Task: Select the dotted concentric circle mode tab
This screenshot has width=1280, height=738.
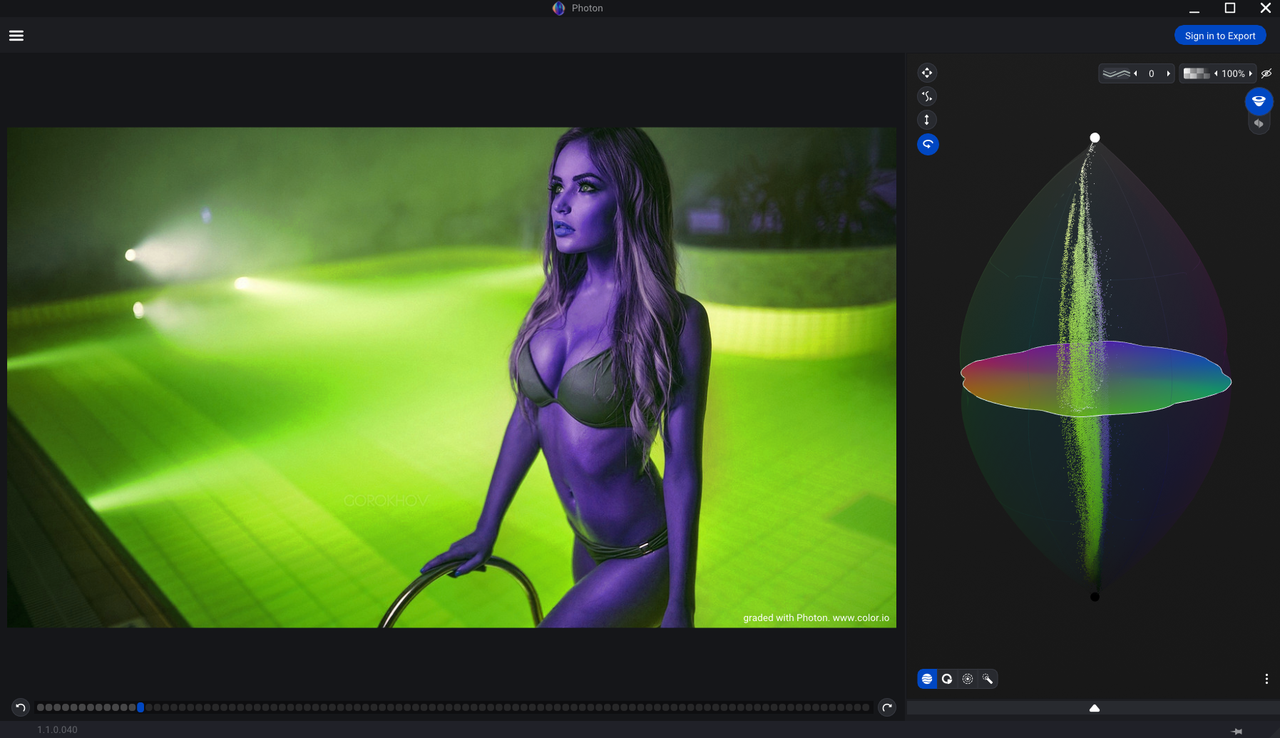Action: pos(967,679)
